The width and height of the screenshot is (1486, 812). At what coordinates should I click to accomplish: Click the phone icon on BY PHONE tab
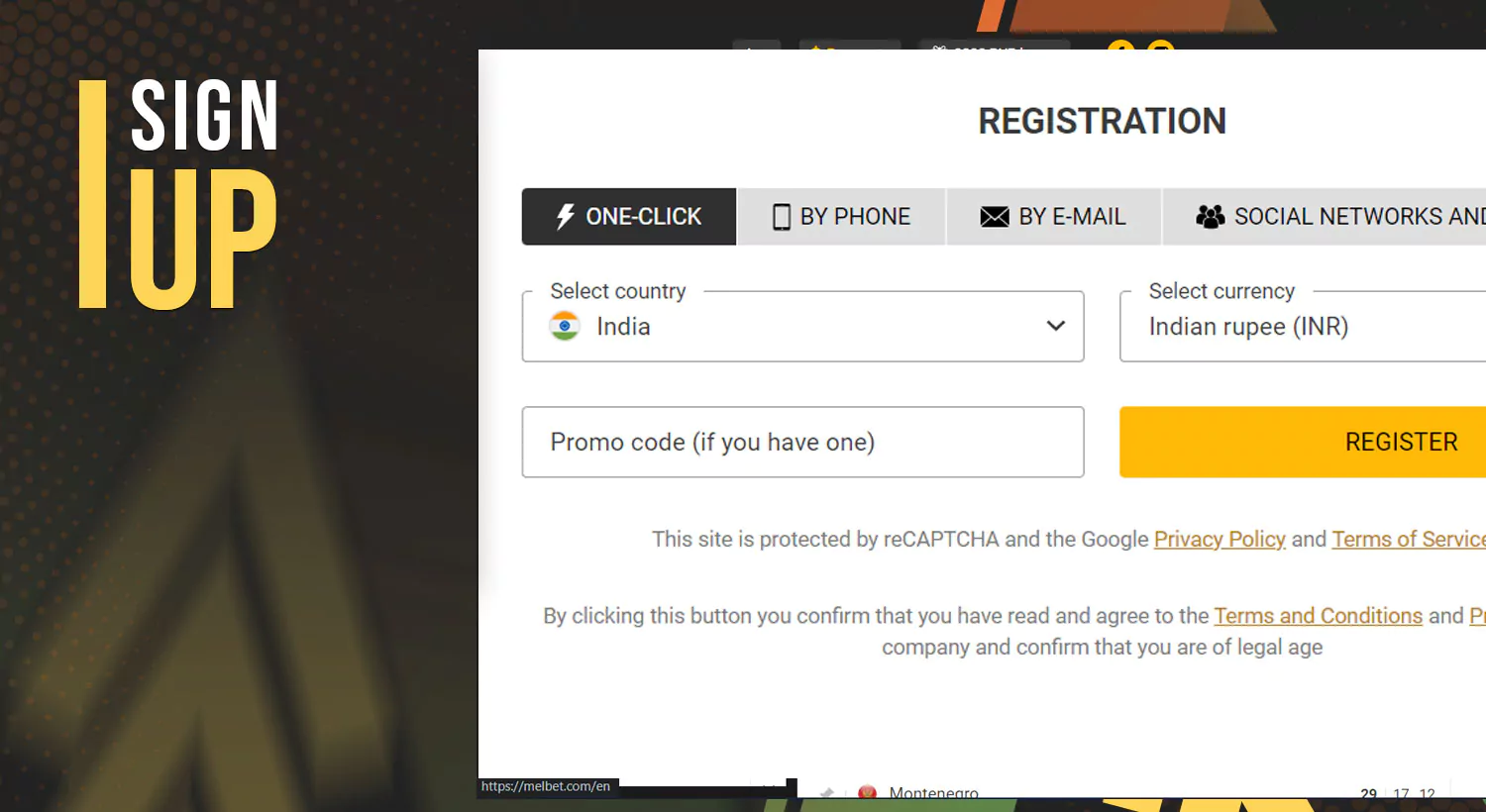(x=783, y=216)
